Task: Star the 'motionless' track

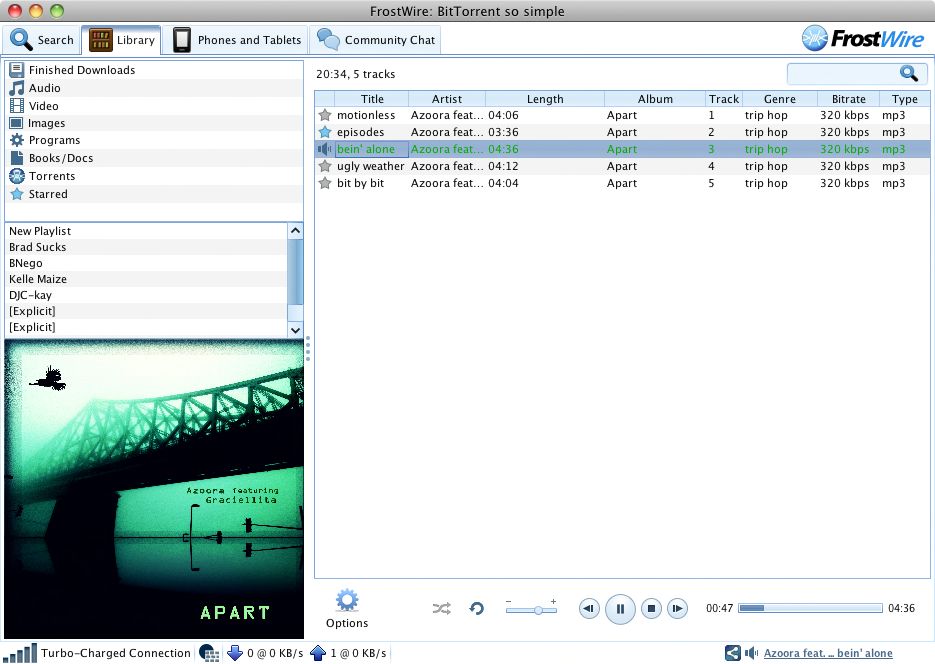Action: click(x=324, y=115)
